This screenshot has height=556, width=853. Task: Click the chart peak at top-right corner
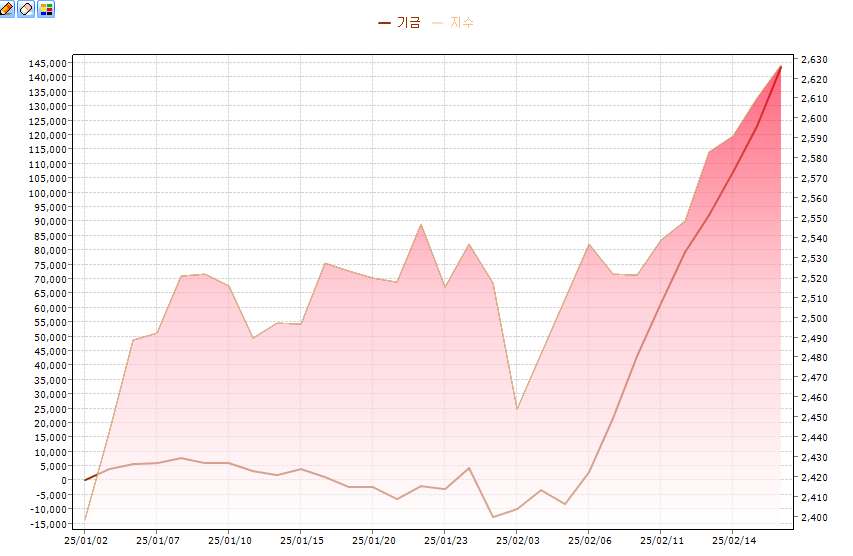click(x=780, y=66)
